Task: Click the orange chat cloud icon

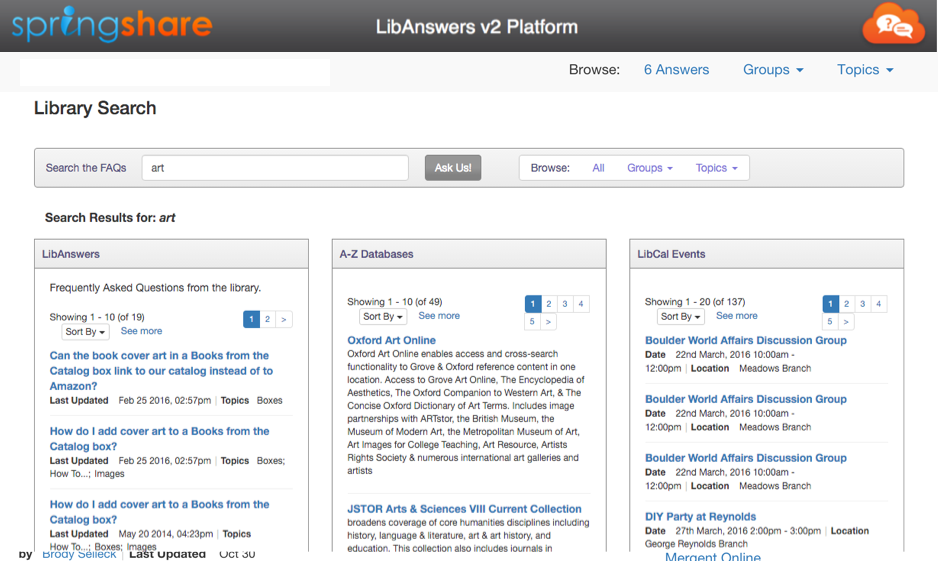Action: (x=893, y=24)
